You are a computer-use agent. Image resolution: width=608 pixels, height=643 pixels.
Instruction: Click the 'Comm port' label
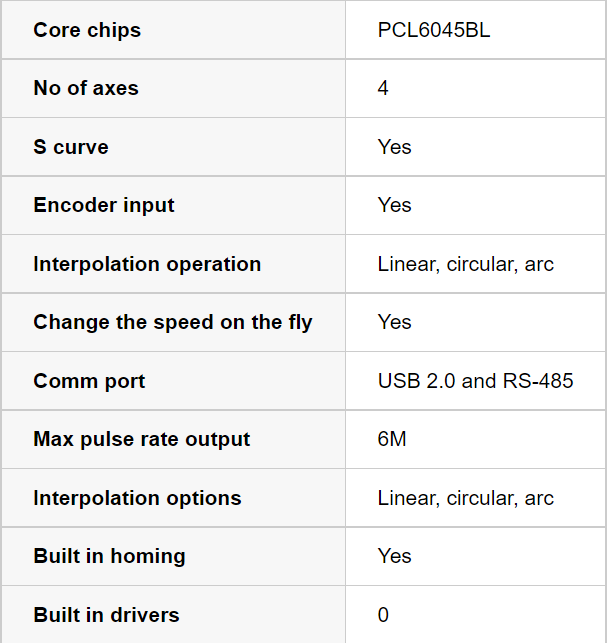point(89,381)
